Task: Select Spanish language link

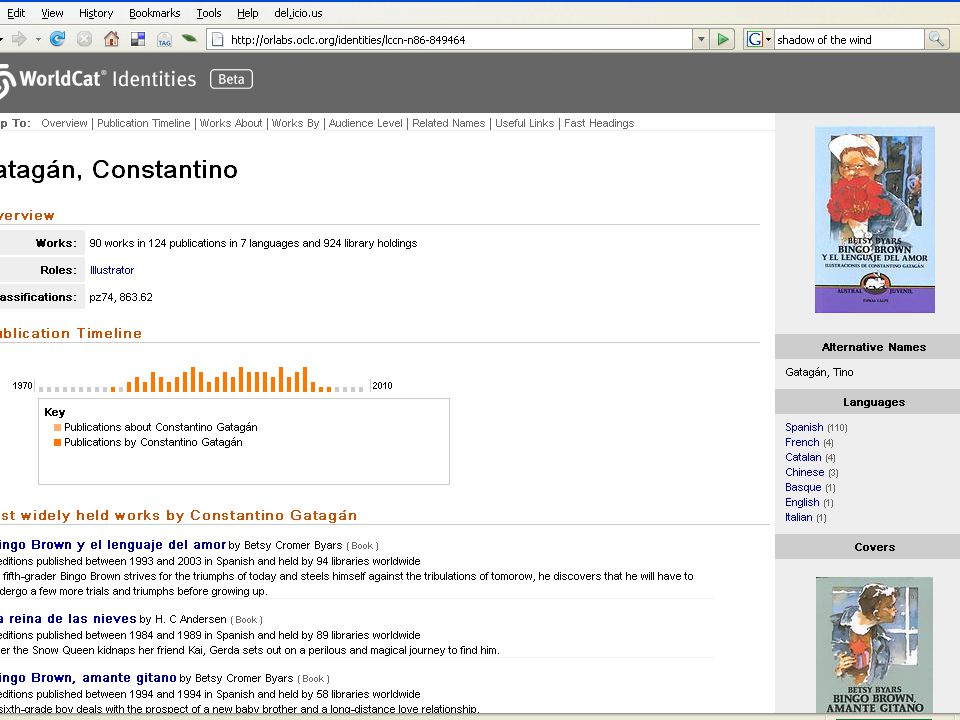Action: point(804,427)
